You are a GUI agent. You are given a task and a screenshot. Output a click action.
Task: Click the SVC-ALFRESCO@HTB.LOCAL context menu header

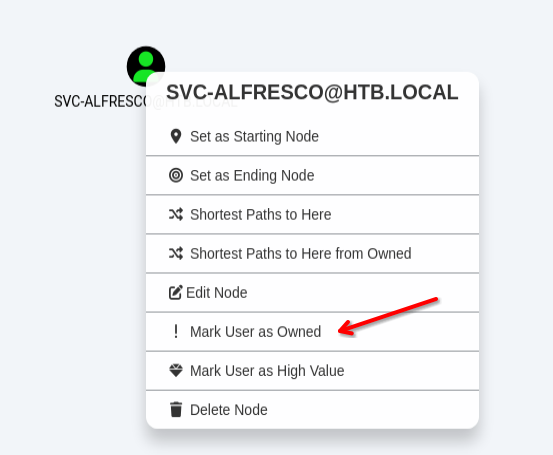point(312,92)
